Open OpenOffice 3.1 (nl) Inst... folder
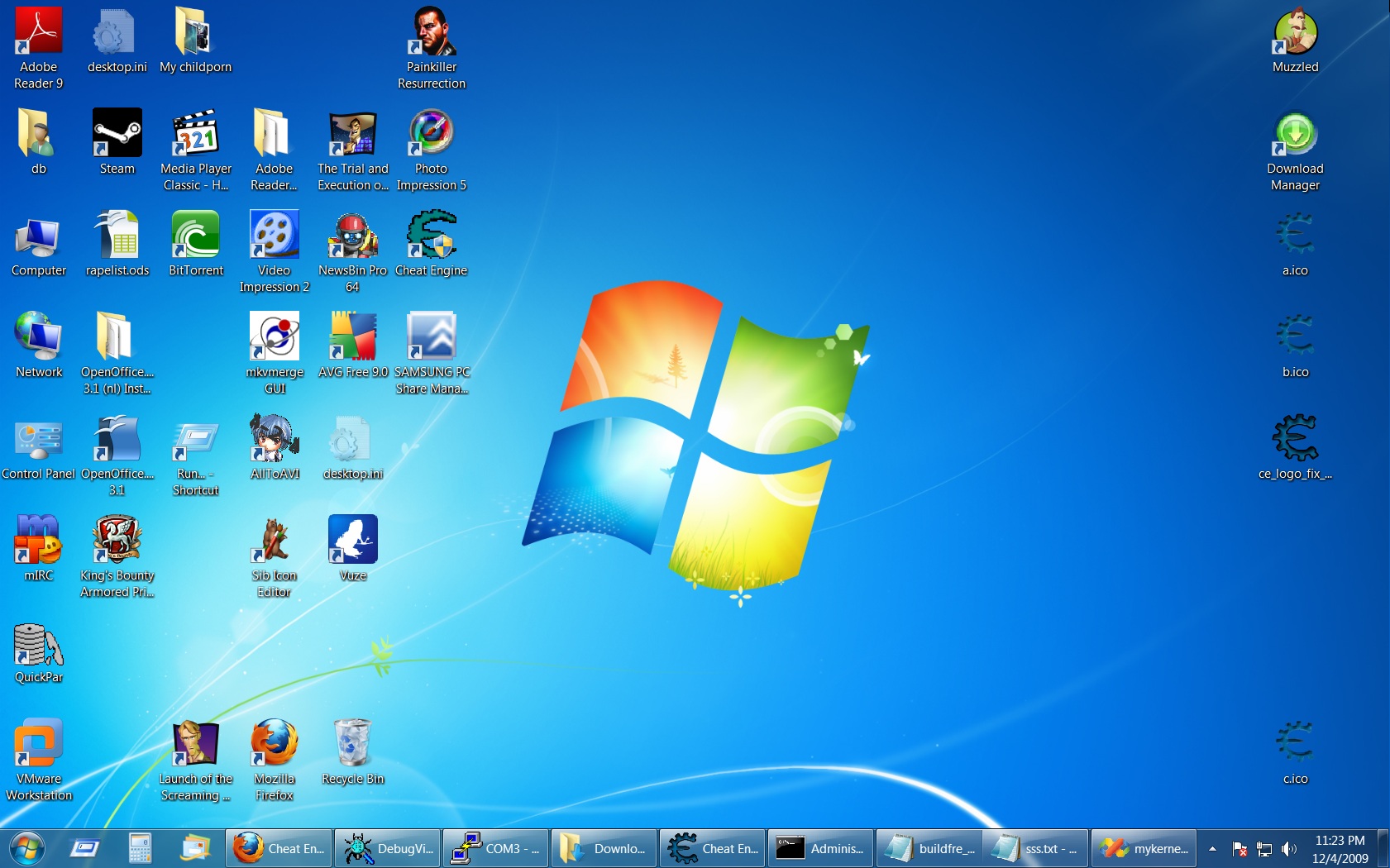This screenshot has width=1390, height=868. click(x=117, y=354)
